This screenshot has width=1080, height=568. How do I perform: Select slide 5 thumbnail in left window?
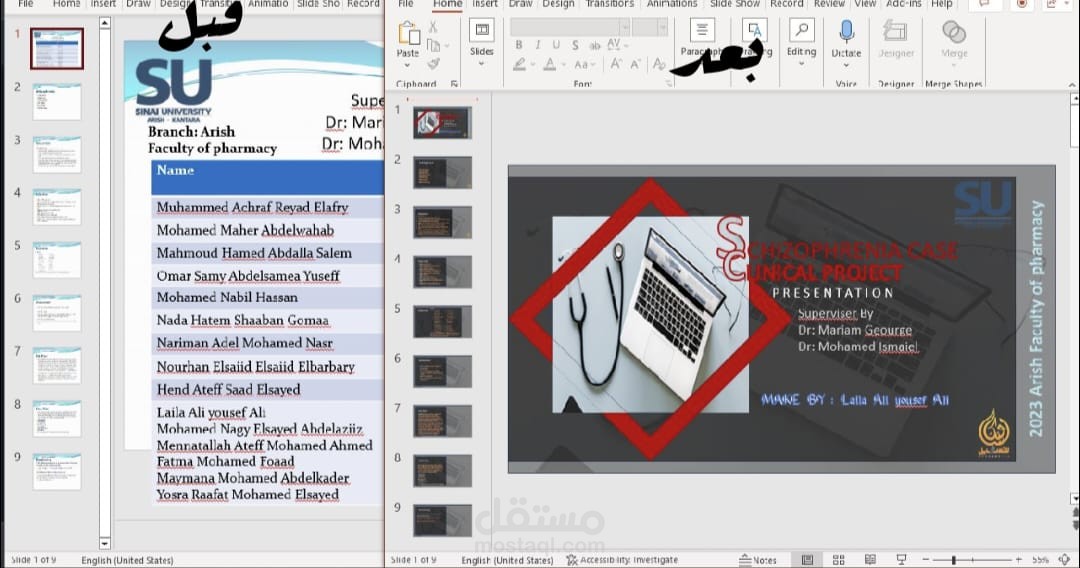56,260
